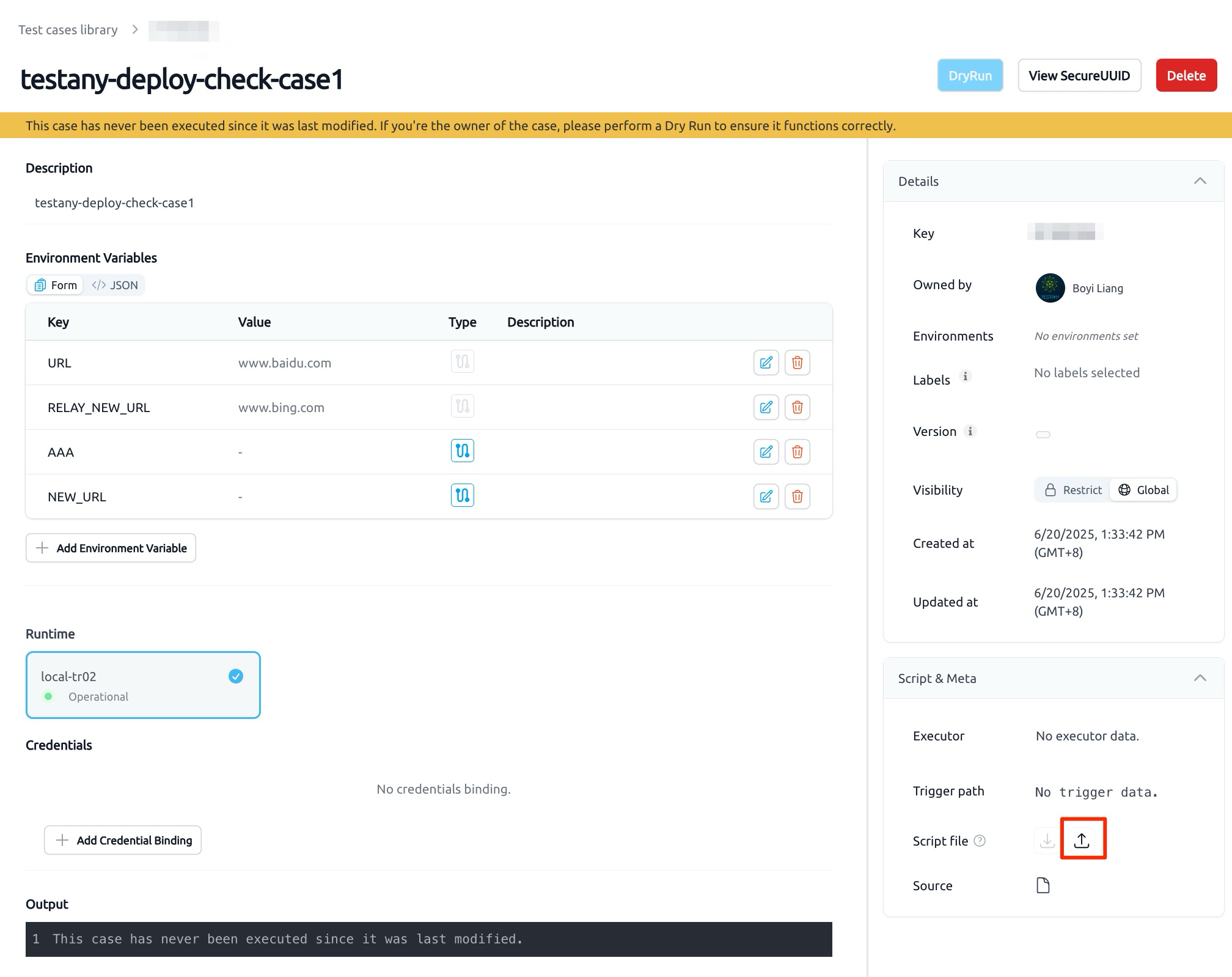This screenshot has height=977, width=1232.
Task: Collapse the Details panel
Action: point(1200,181)
